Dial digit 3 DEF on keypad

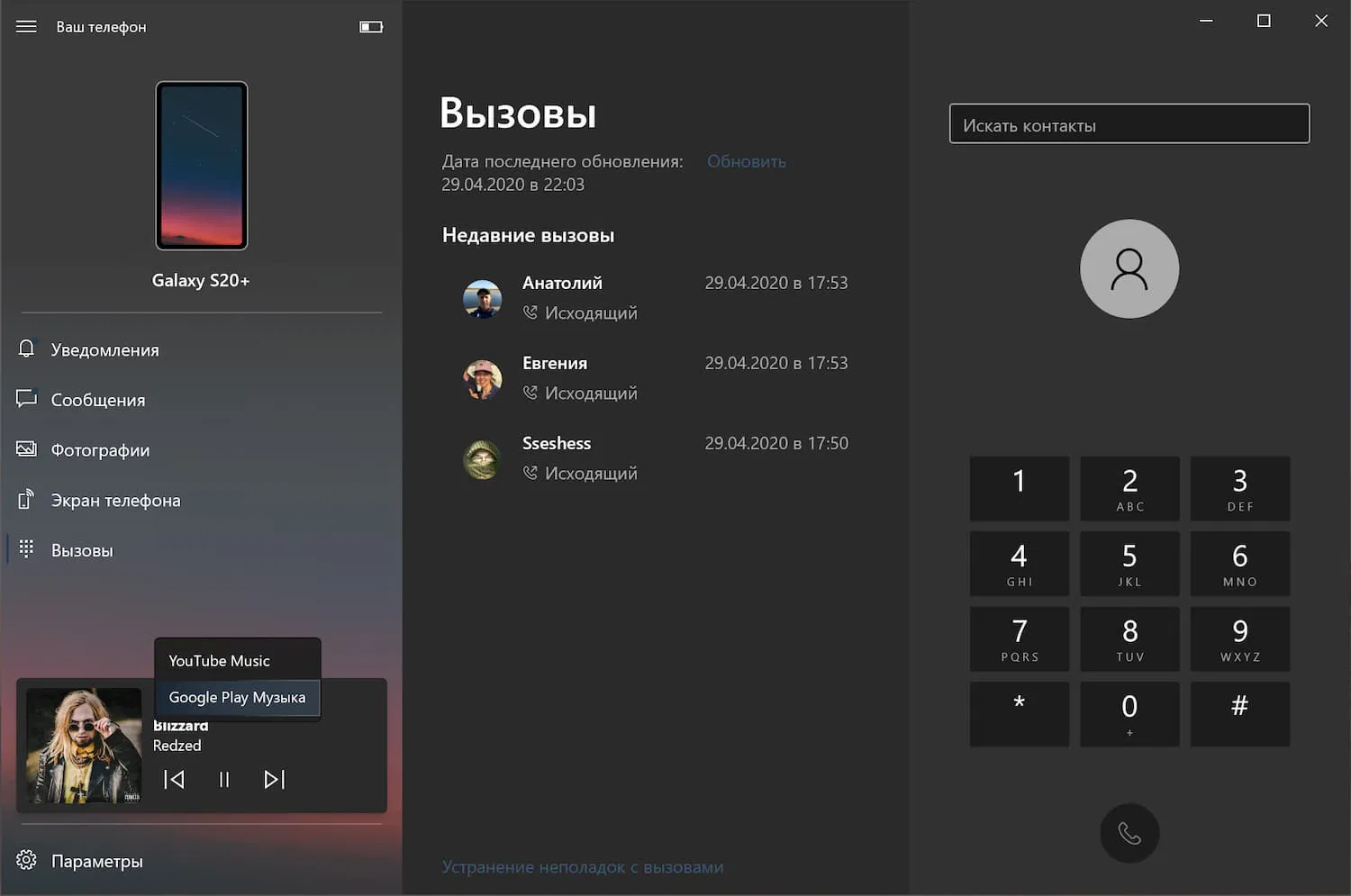(x=1240, y=488)
